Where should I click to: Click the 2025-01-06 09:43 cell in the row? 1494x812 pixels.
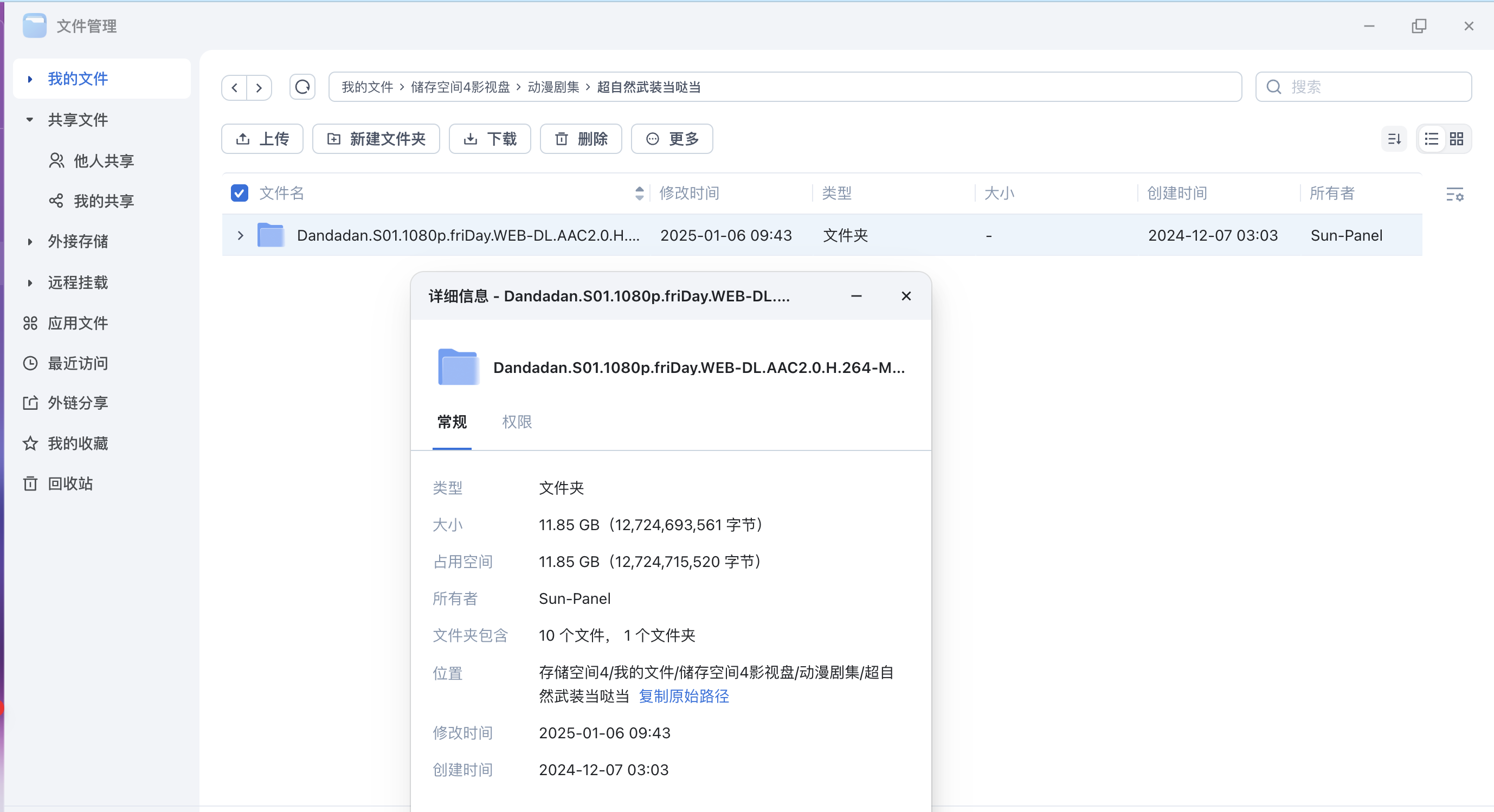pyautogui.click(x=726, y=235)
